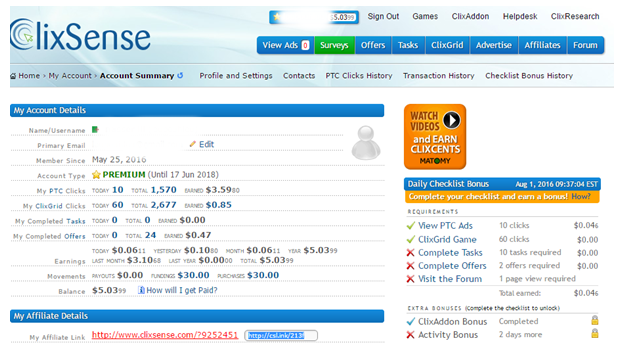This screenshot has width=617, height=361.
Task: Switch to the Surveys tab
Action: [334, 45]
